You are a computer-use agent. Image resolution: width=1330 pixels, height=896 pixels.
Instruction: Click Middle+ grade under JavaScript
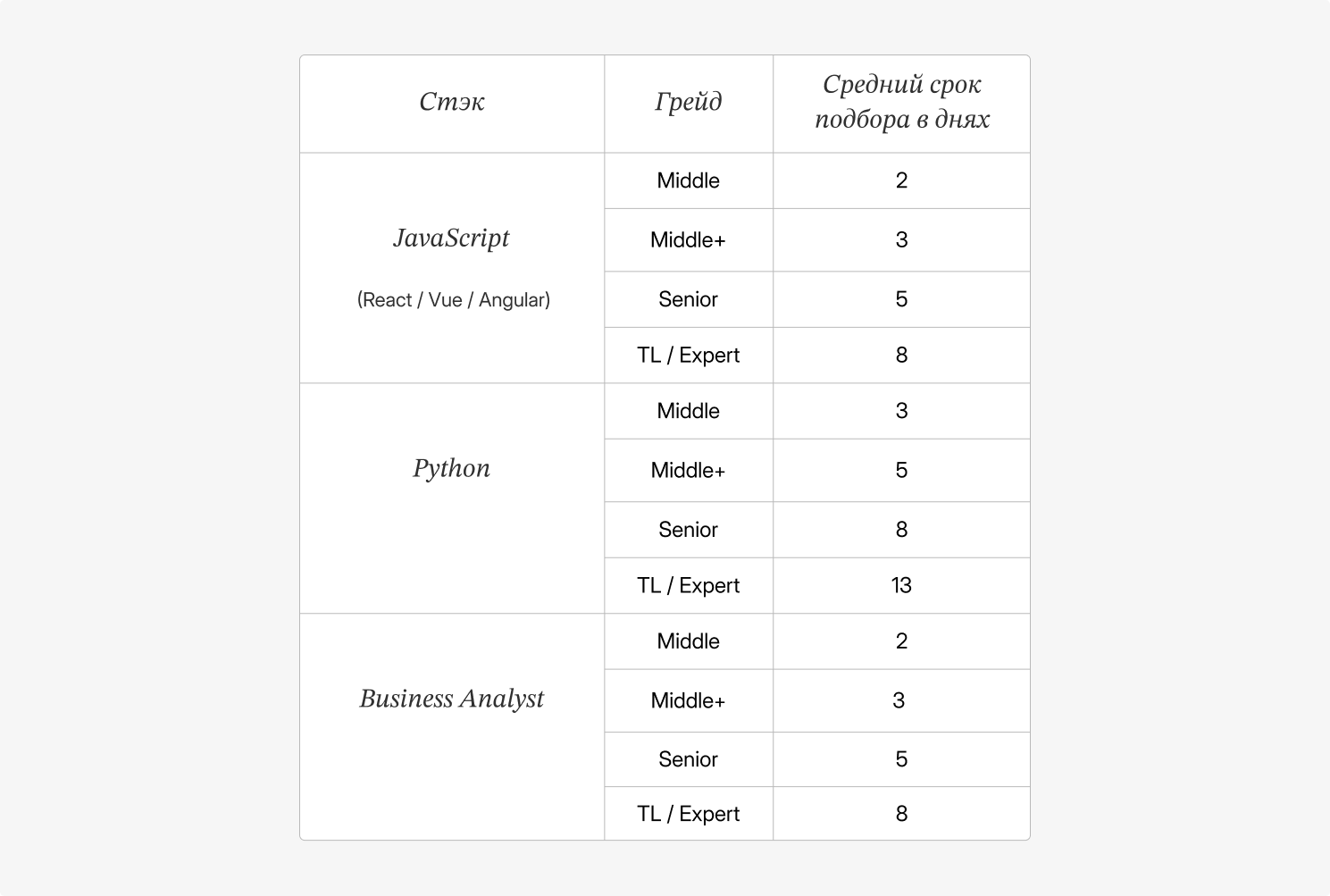(689, 239)
